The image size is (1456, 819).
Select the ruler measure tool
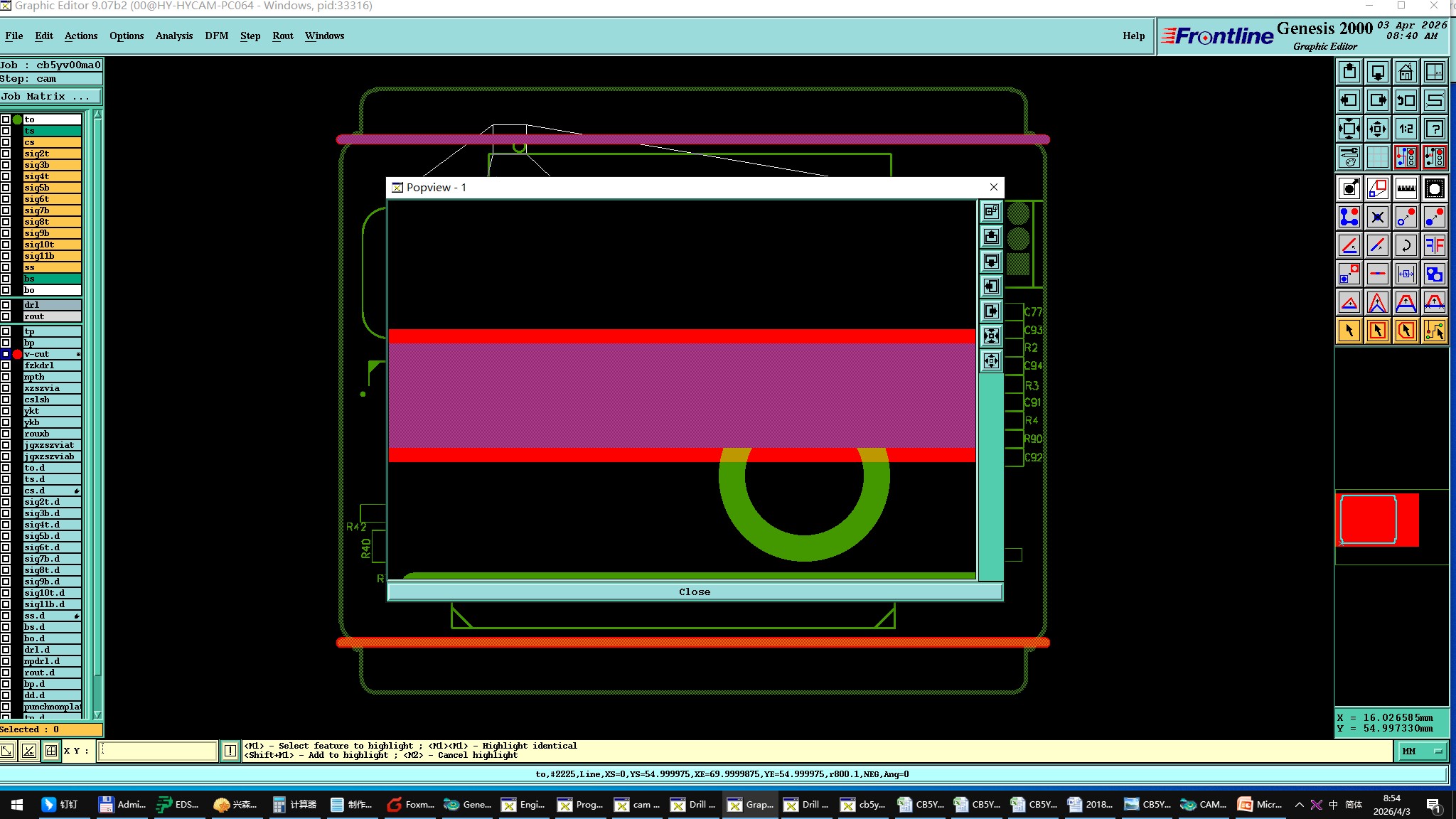point(1406,188)
